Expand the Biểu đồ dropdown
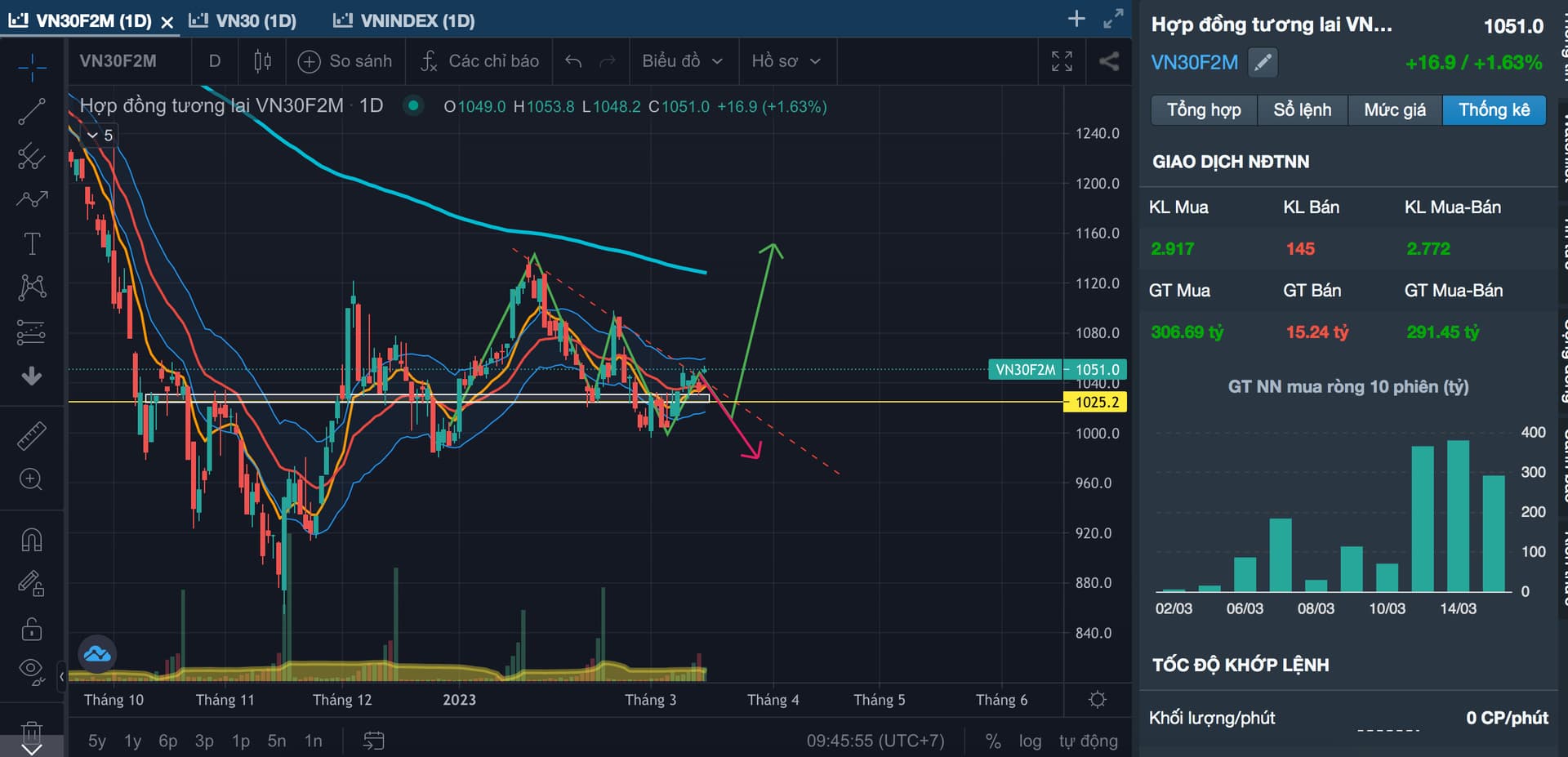The width and height of the screenshot is (1568, 757). [x=682, y=61]
